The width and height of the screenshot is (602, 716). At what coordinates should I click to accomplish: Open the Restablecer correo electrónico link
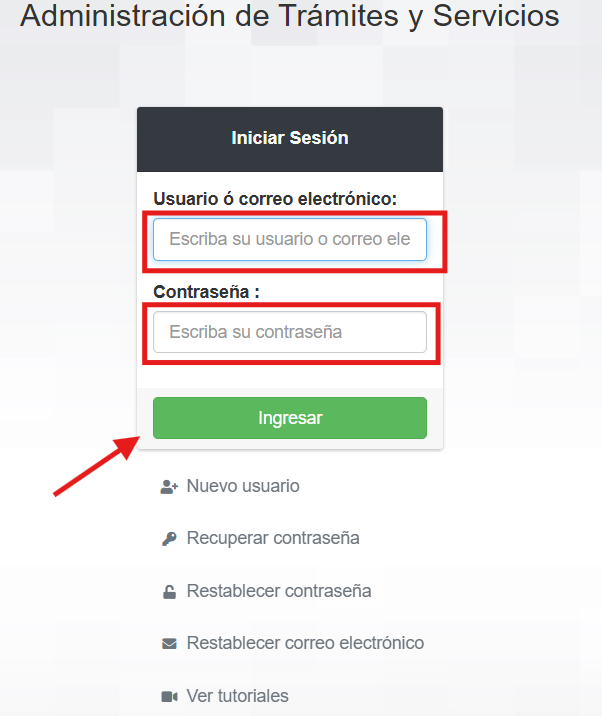coord(305,643)
